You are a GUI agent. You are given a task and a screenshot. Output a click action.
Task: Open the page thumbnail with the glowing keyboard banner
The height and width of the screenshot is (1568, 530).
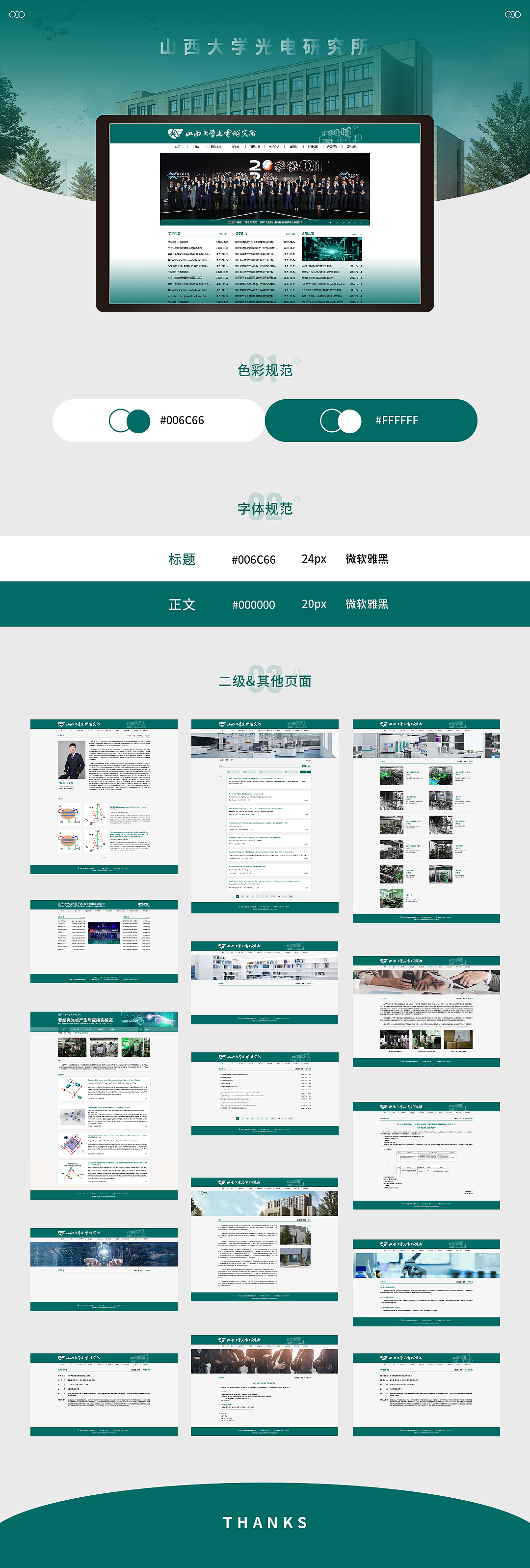pyautogui.click(x=104, y=1269)
